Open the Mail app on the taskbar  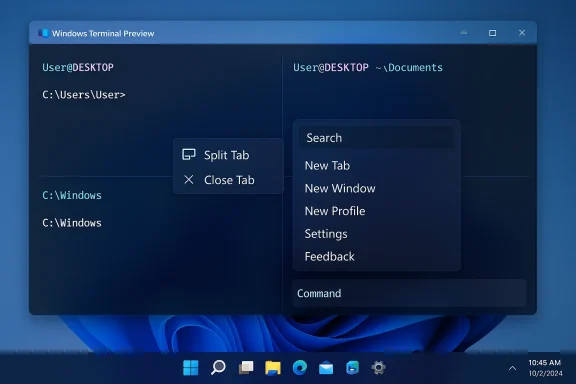[x=326, y=368]
